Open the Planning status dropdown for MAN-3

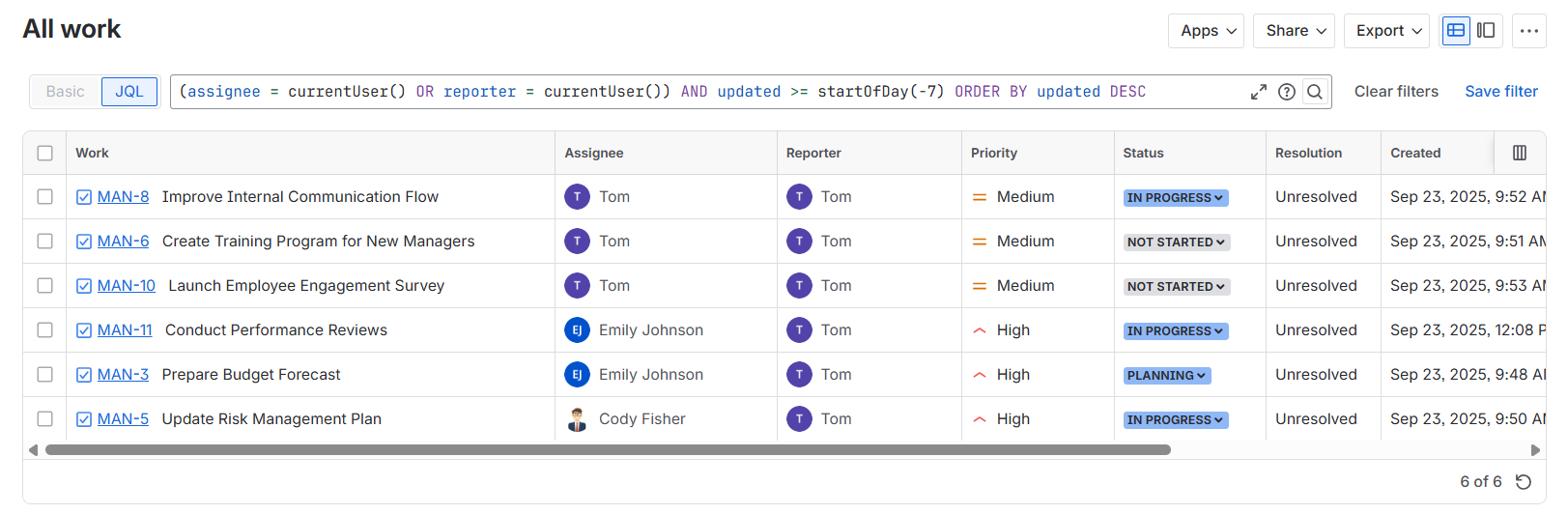point(1166,376)
